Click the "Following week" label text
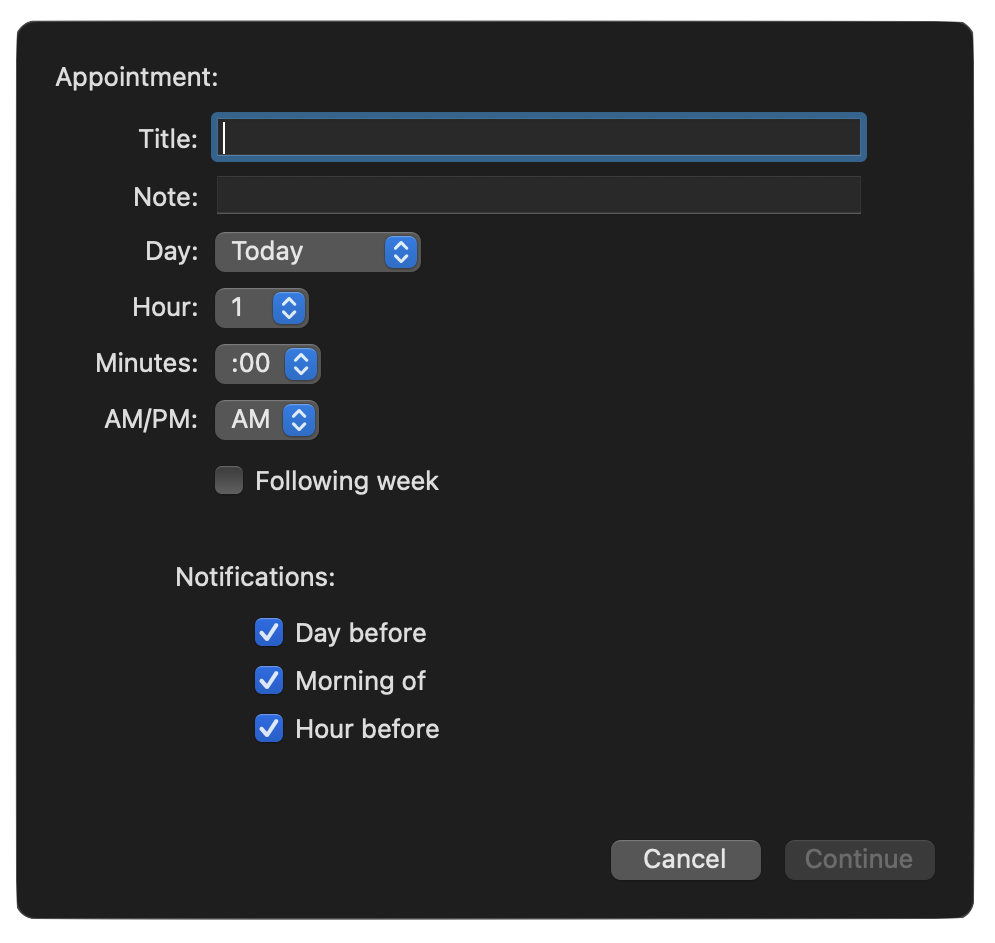Viewport: 995px width, 943px height. tap(347, 481)
